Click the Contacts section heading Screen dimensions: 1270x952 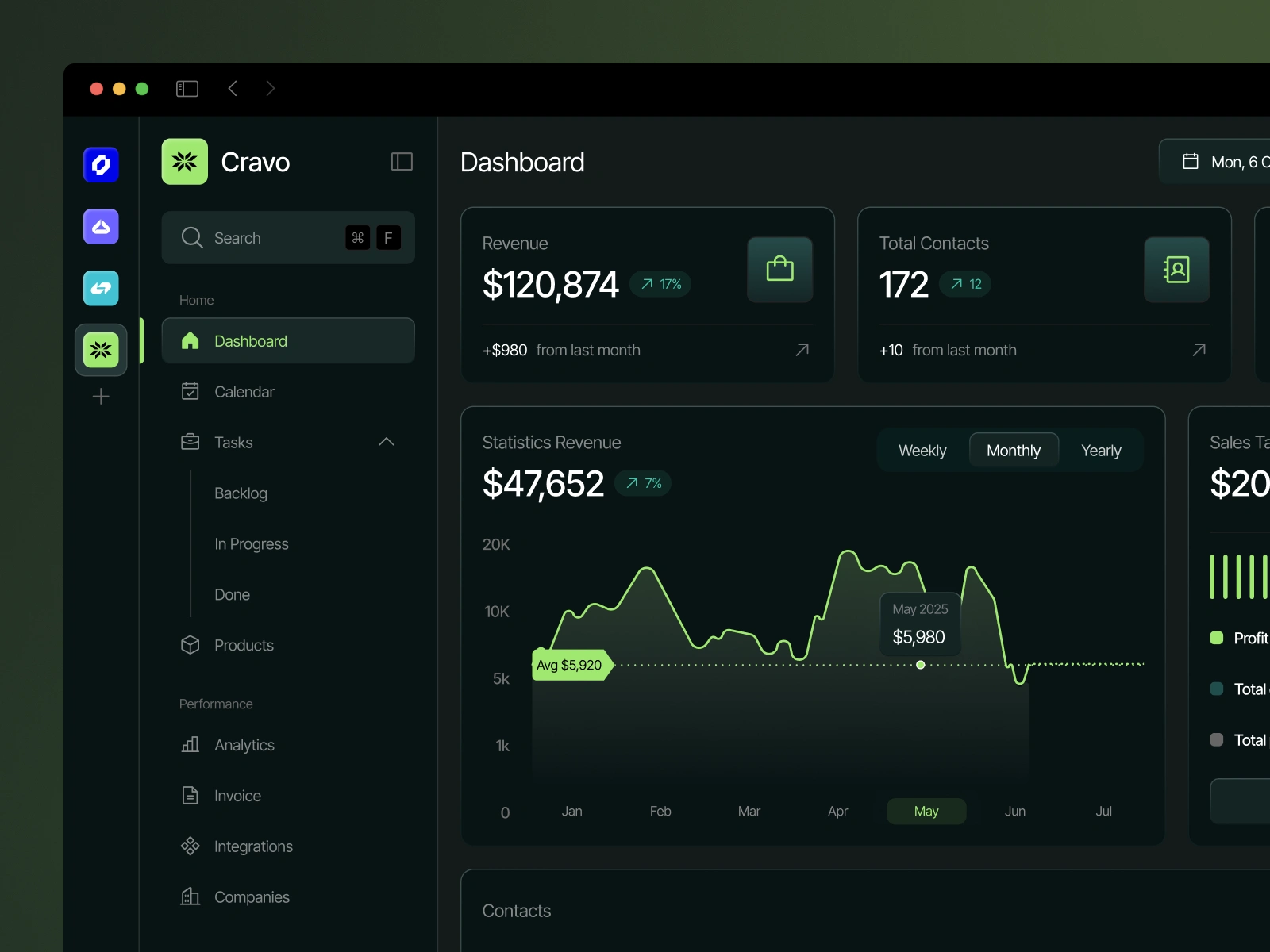click(517, 911)
